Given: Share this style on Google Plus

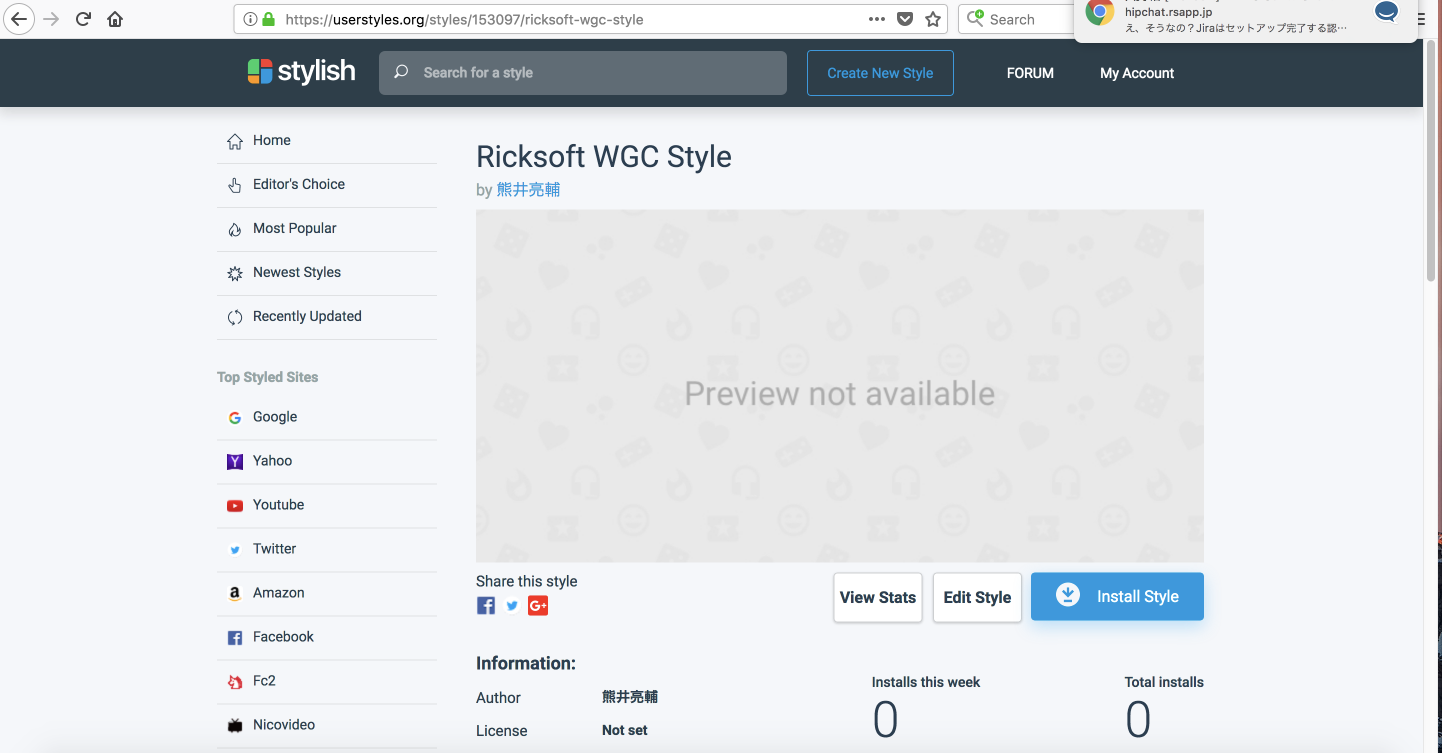Looking at the screenshot, I should tap(538, 605).
